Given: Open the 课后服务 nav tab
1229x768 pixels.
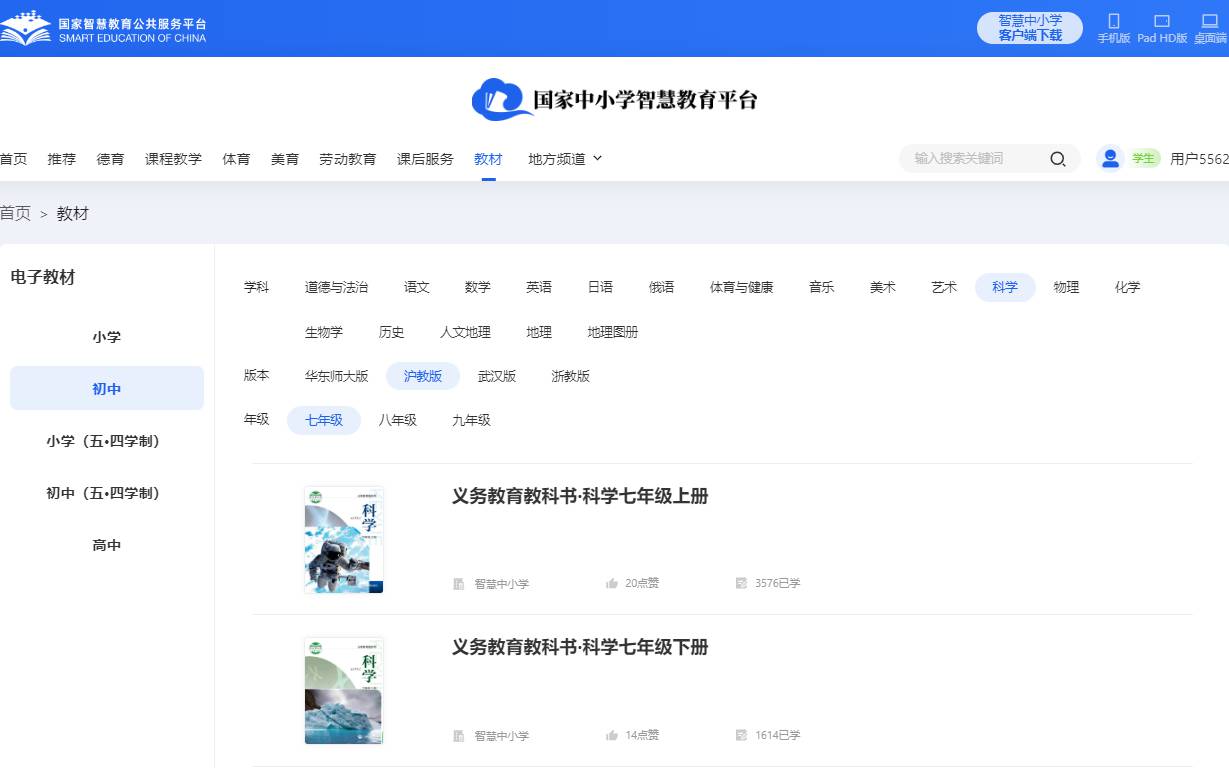Looking at the screenshot, I should [x=425, y=159].
